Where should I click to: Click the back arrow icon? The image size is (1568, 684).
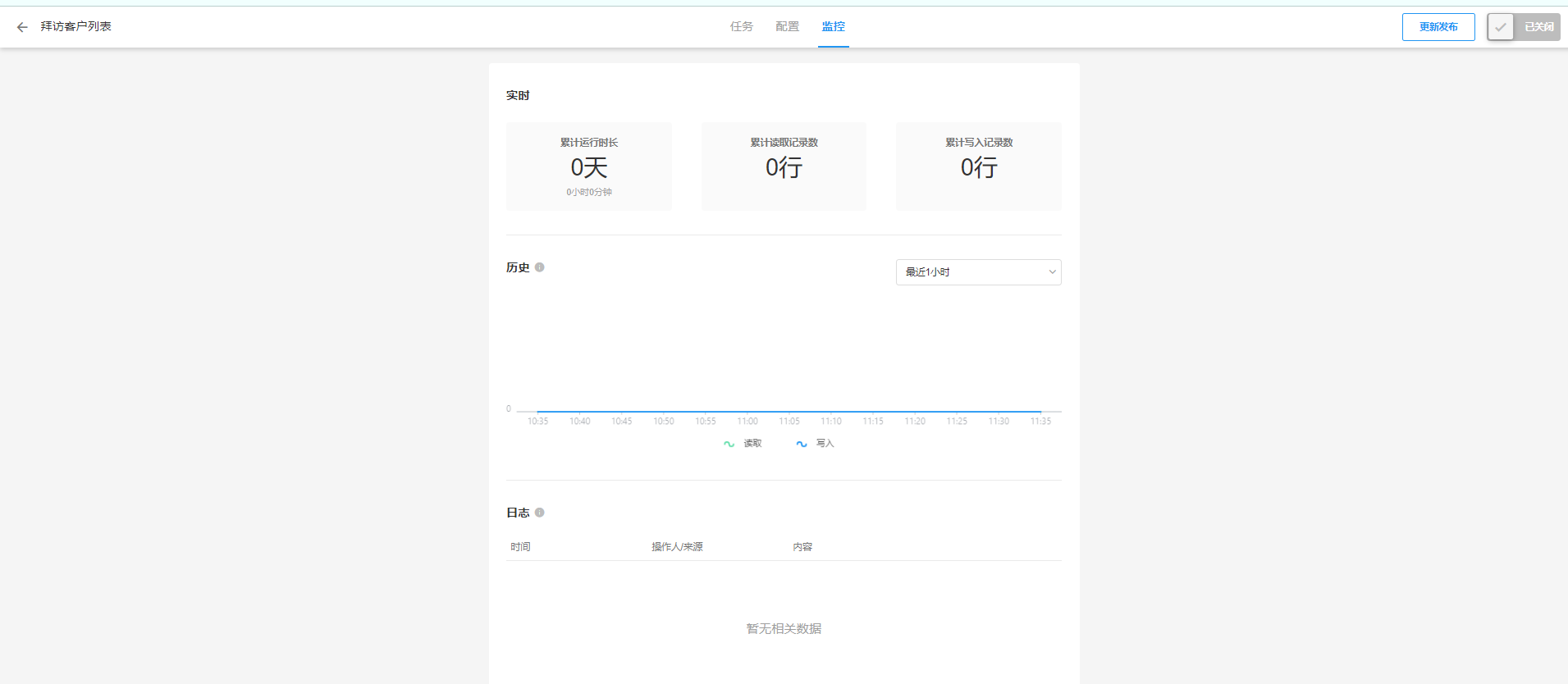tap(22, 27)
